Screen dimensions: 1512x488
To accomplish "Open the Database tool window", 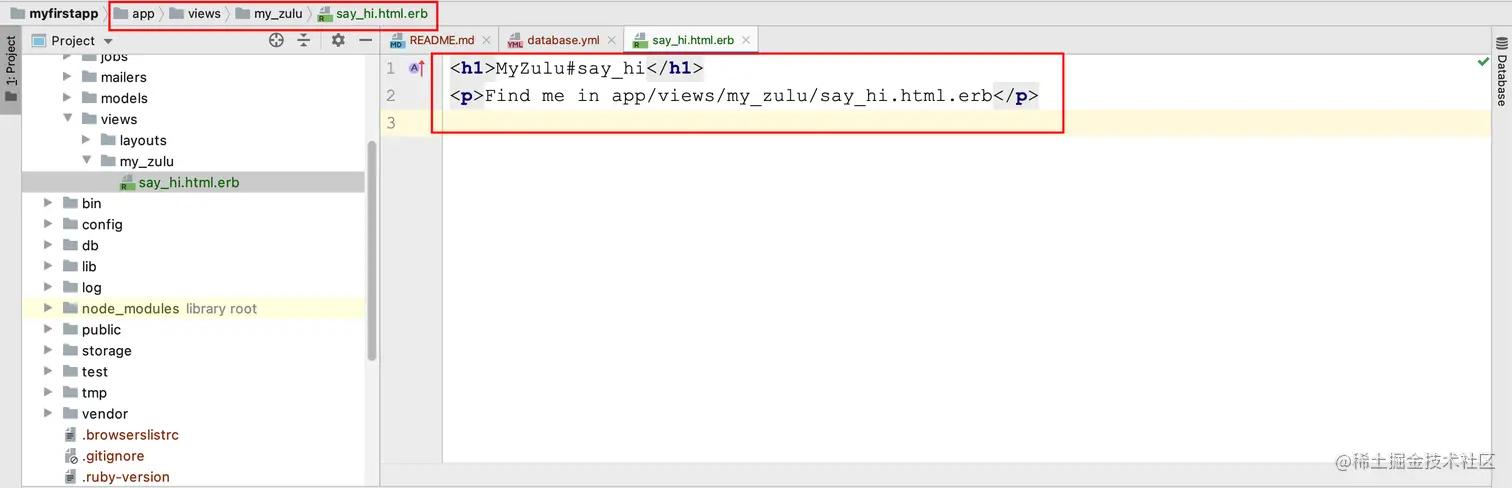I will (x=1501, y=72).
